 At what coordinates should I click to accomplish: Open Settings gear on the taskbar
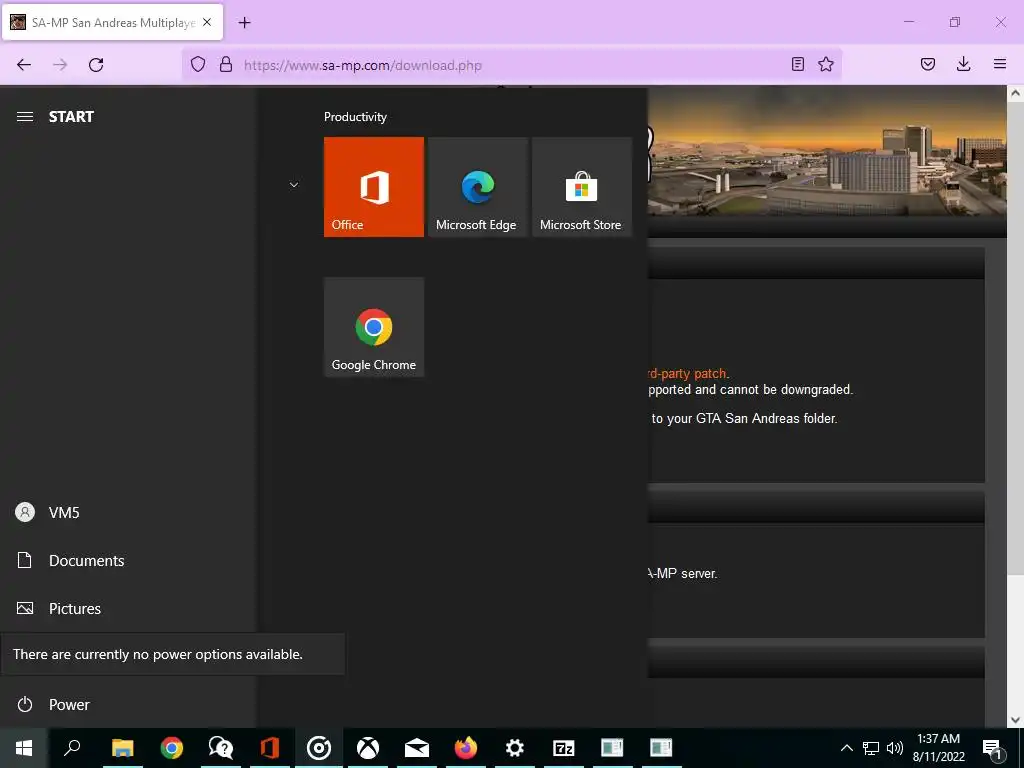(x=515, y=748)
